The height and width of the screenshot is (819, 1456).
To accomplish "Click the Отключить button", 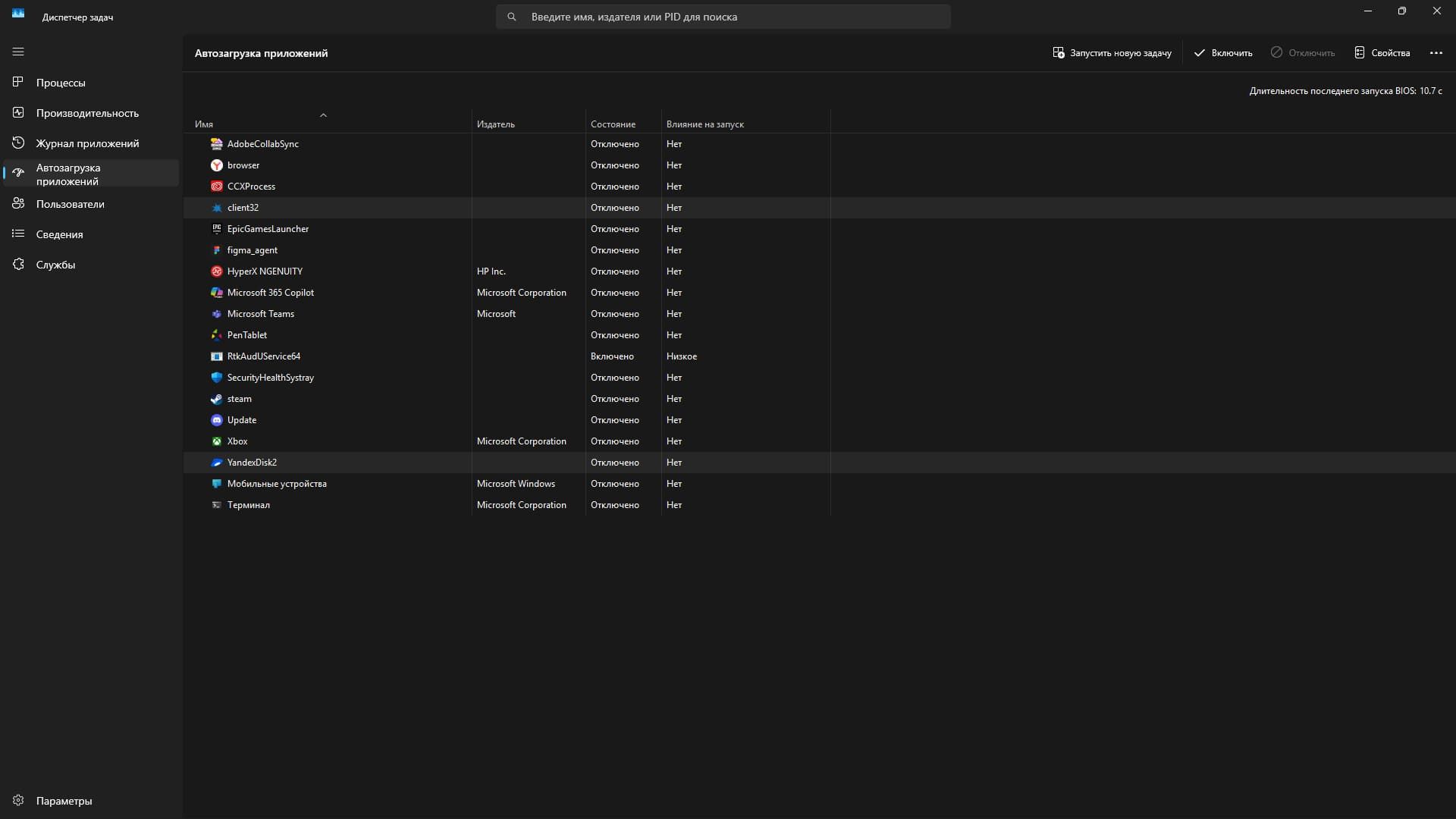I will click(1302, 53).
